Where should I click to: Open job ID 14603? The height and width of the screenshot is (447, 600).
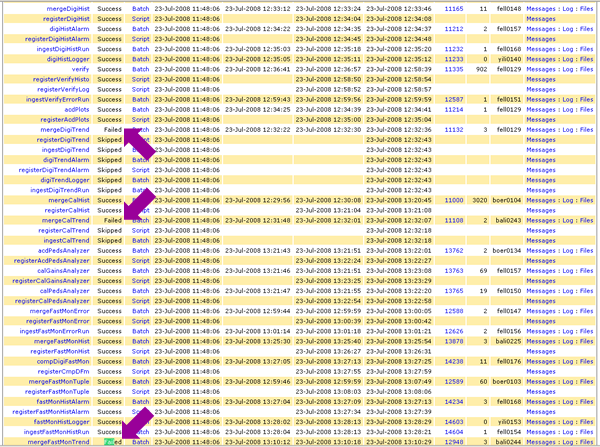tap(454, 422)
